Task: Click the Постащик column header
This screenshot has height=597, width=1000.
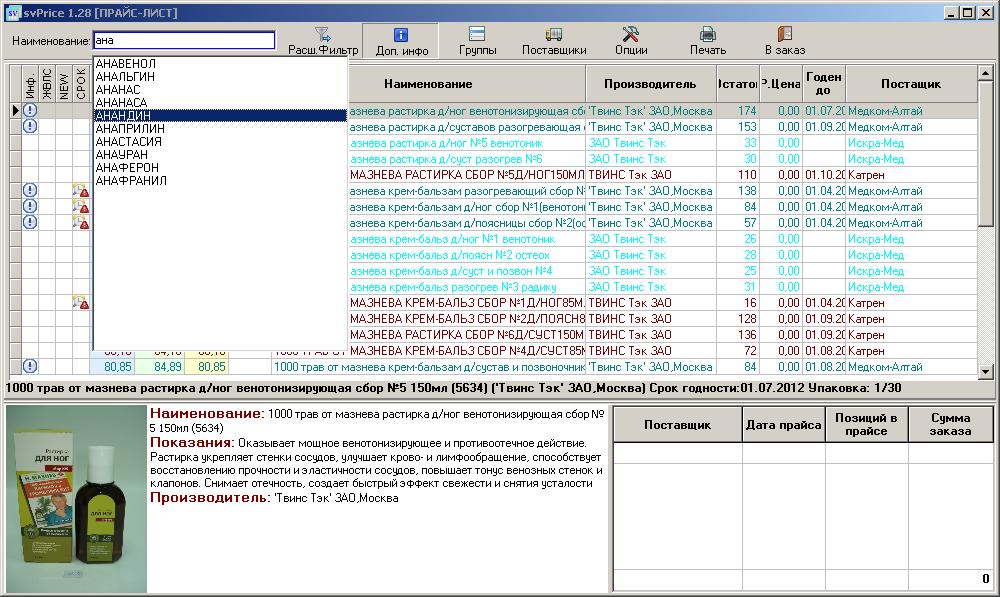Action: (x=910, y=85)
